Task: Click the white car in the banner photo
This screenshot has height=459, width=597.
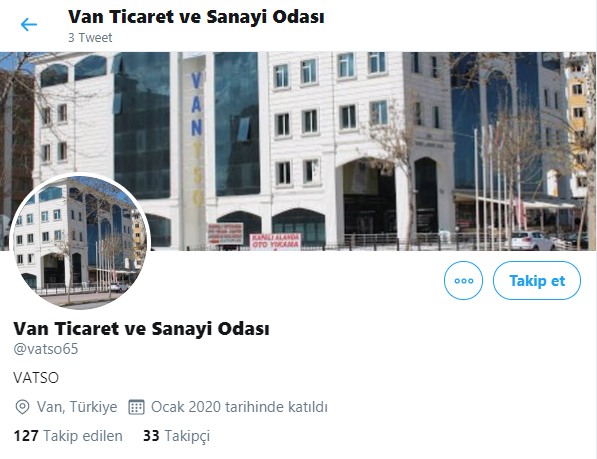Action: pyautogui.click(x=532, y=241)
